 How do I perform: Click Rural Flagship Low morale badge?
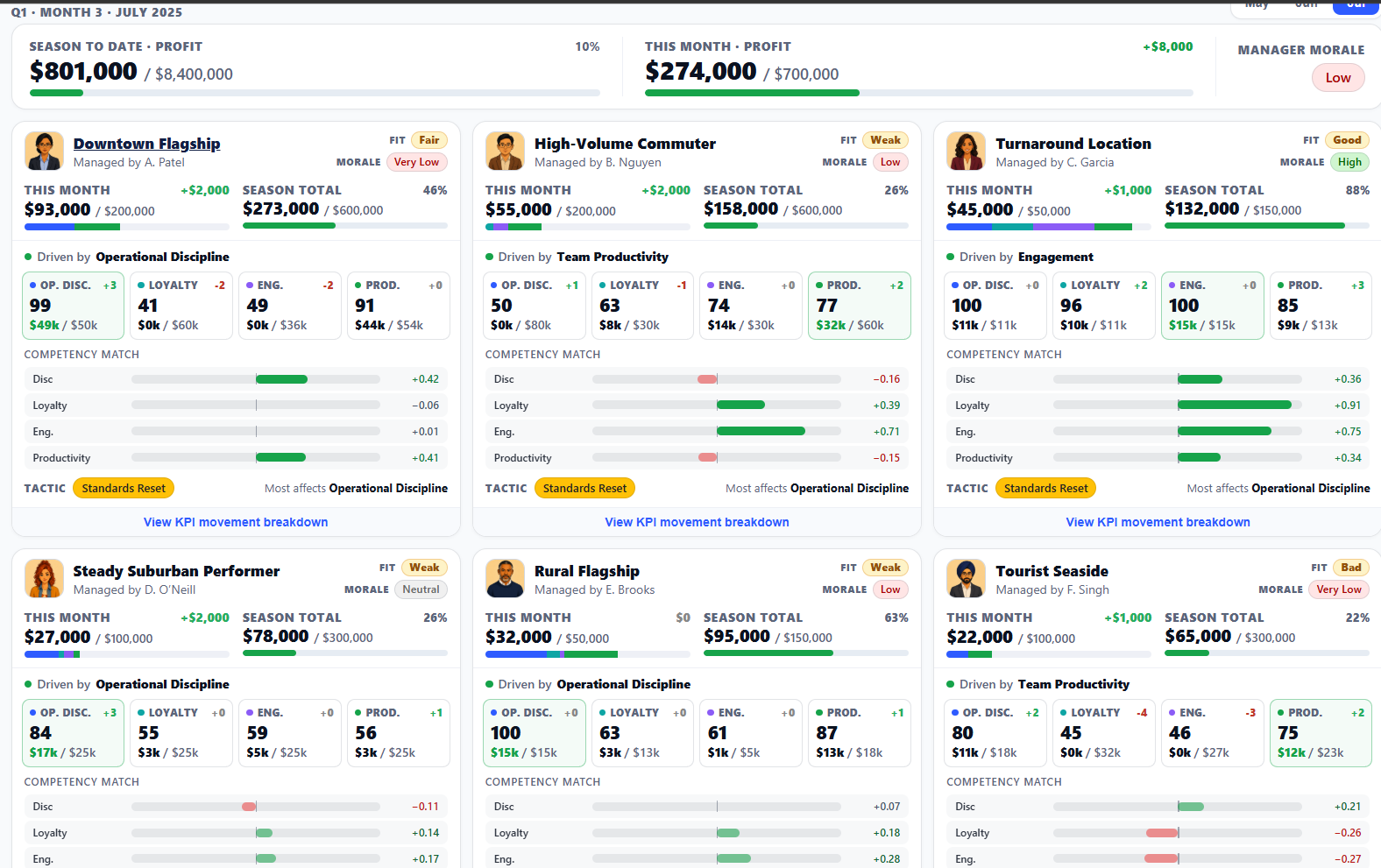(x=890, y=589)
